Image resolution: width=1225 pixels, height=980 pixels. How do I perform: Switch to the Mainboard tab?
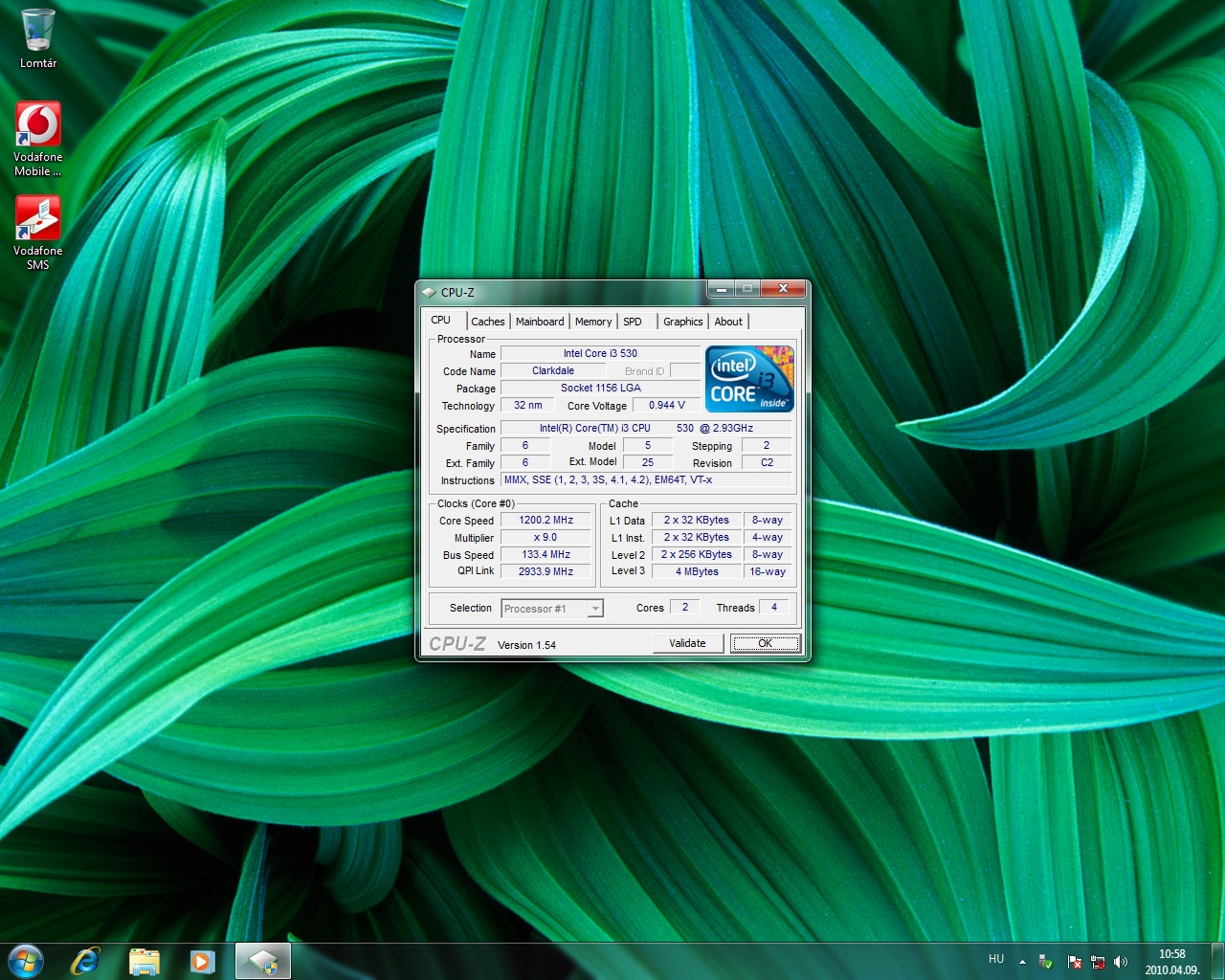click(540, 322)
